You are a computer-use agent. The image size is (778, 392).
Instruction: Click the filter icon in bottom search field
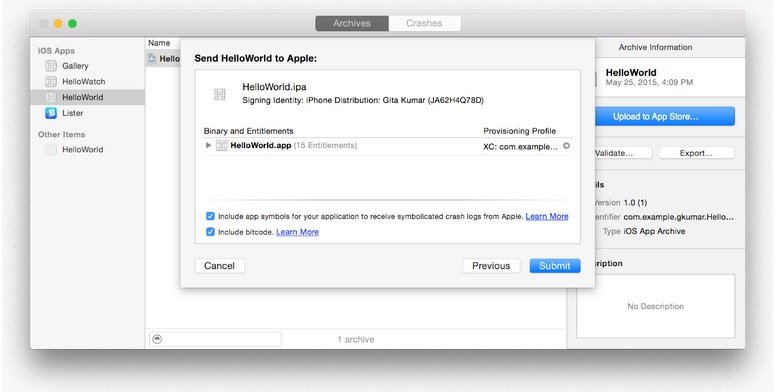pos(157,339)
